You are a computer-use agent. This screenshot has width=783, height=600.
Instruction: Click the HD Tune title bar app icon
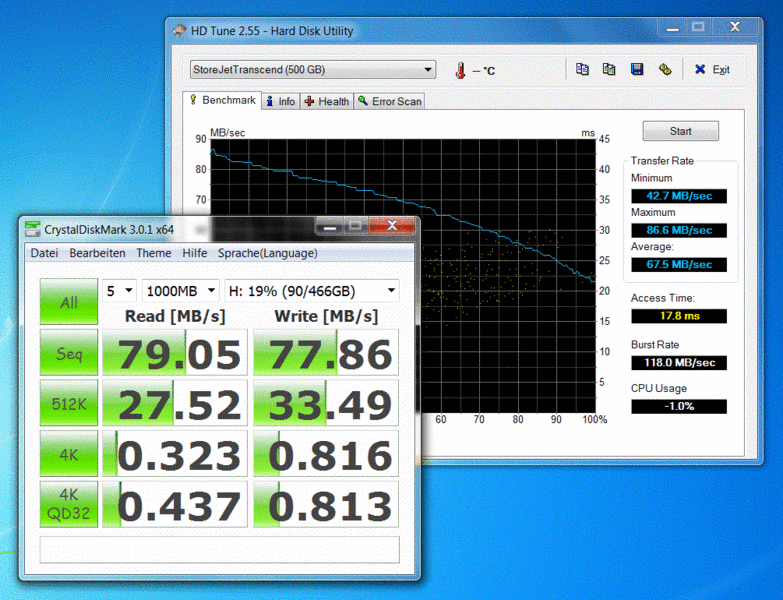(x=179, y=31)
